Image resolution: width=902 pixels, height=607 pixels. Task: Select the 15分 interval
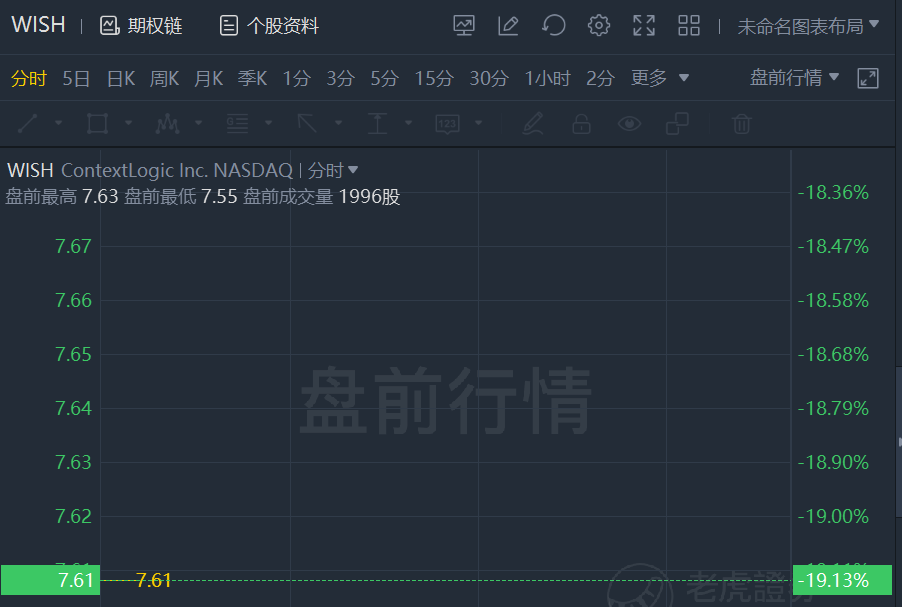pyautogui.click(x=434, y=78)
